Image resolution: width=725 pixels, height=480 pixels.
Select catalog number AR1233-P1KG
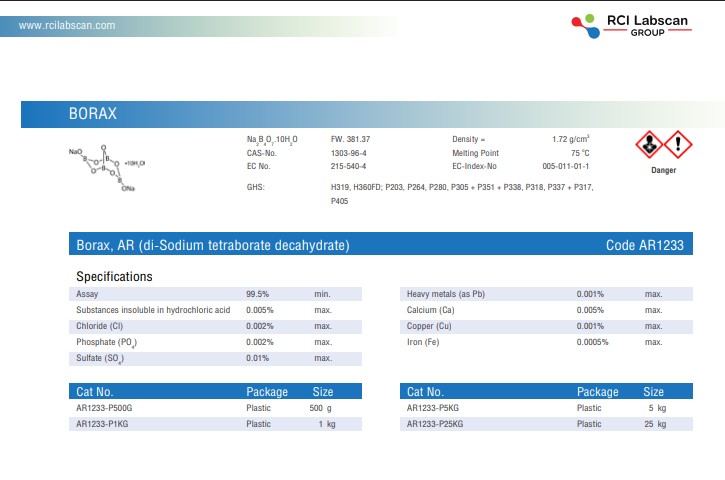(102, 425)
